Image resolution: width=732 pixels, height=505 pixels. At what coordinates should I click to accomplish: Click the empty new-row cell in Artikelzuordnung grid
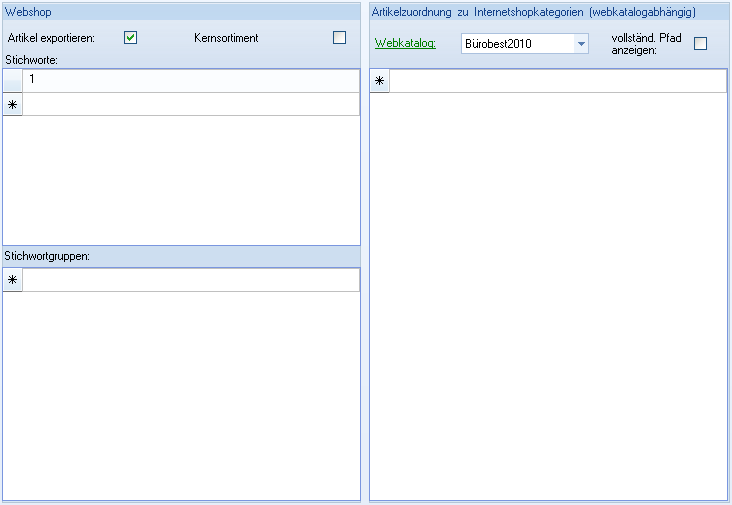pos(557,81)
